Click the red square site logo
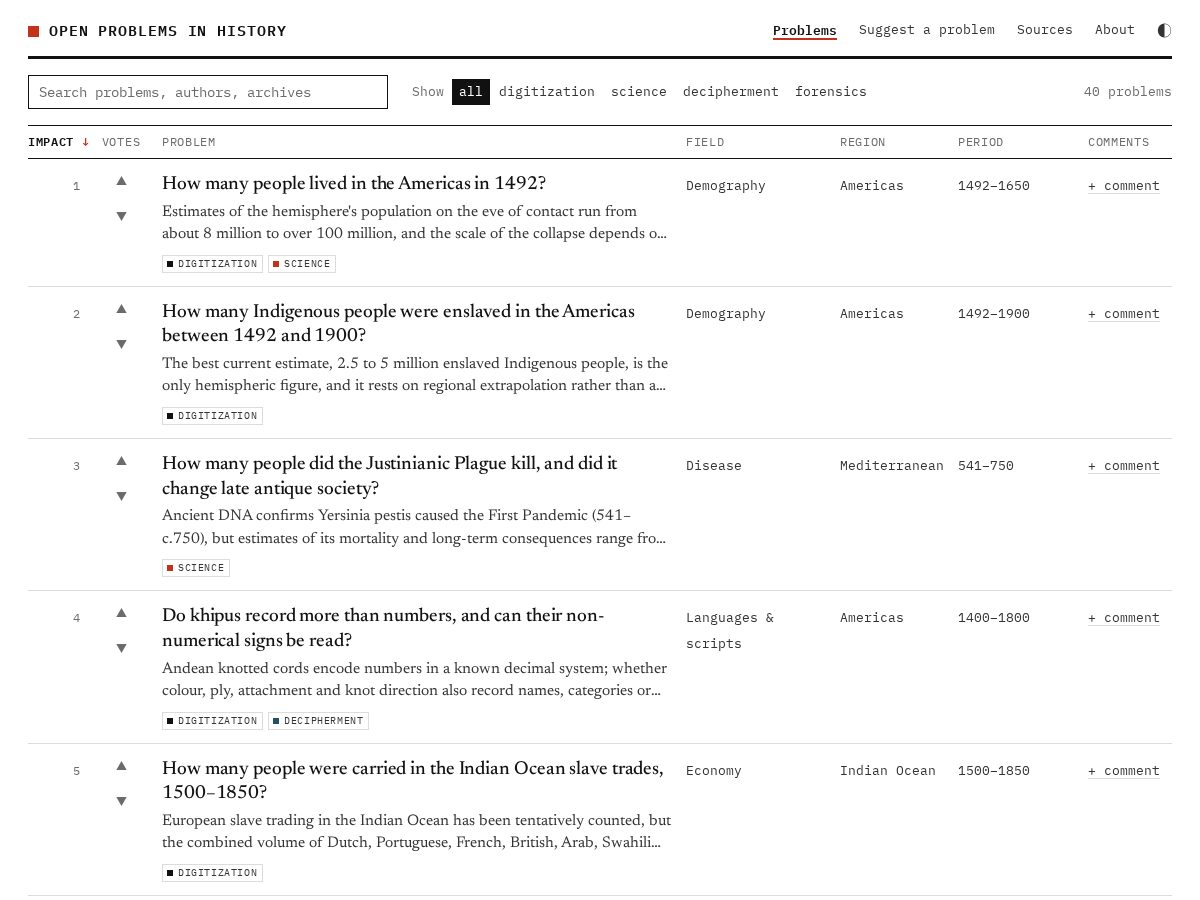 33,31
